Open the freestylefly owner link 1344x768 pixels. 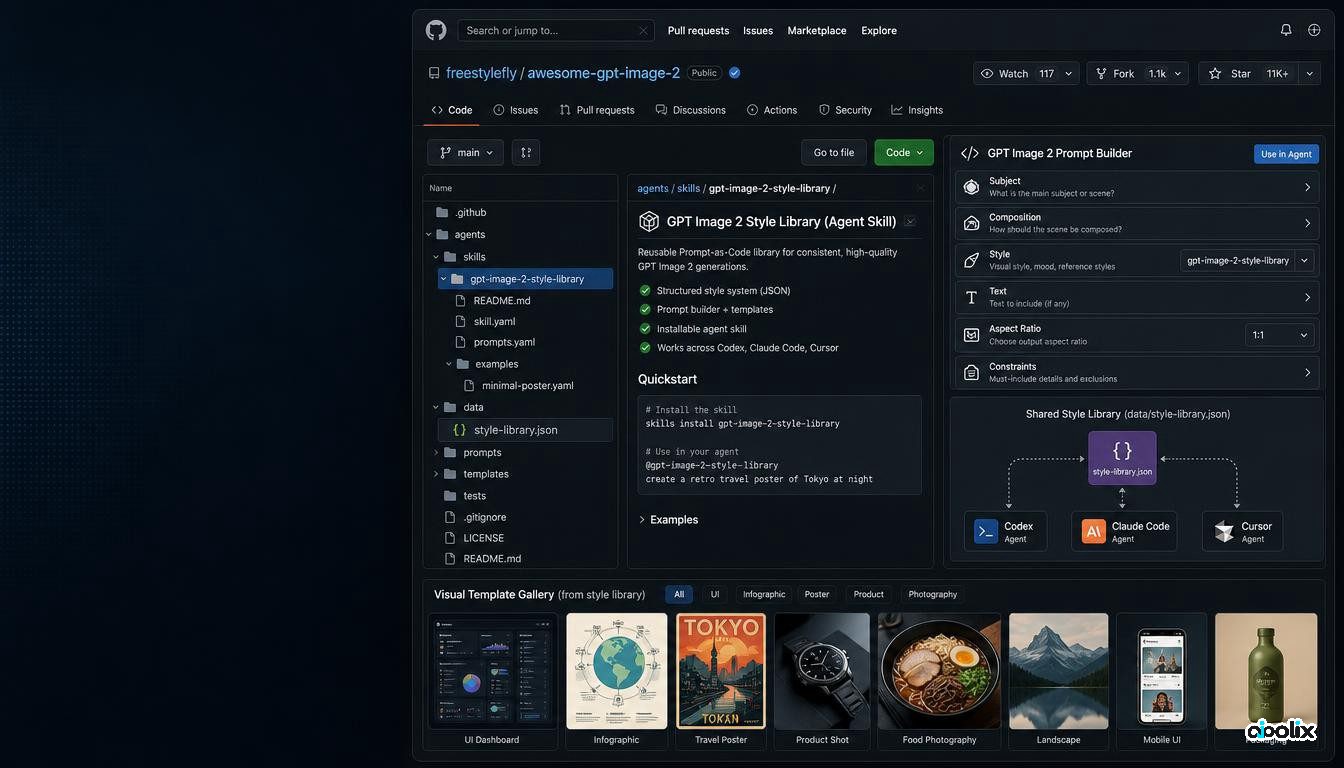[x=481, y=73]
